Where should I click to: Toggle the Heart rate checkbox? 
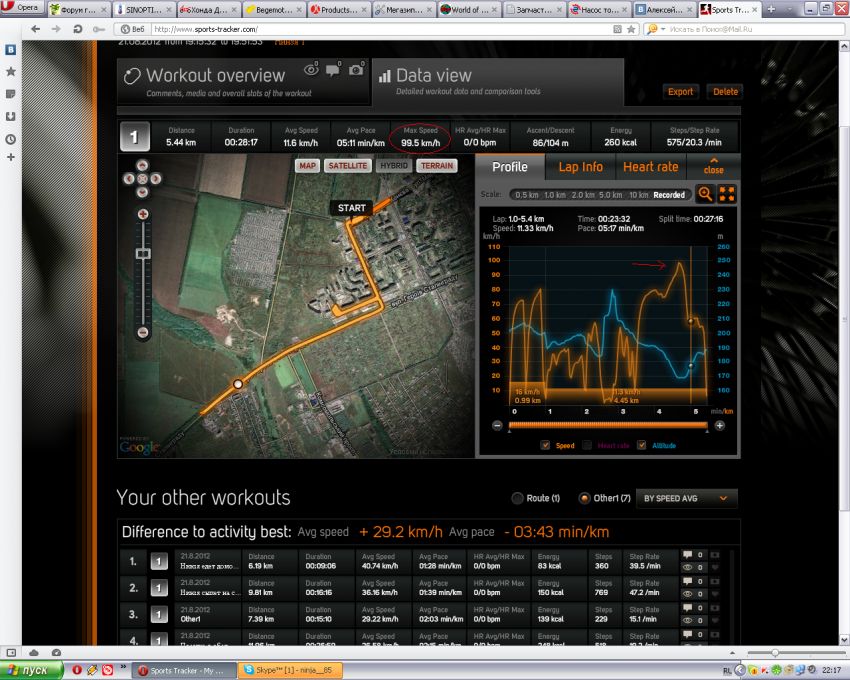[587, 445]
